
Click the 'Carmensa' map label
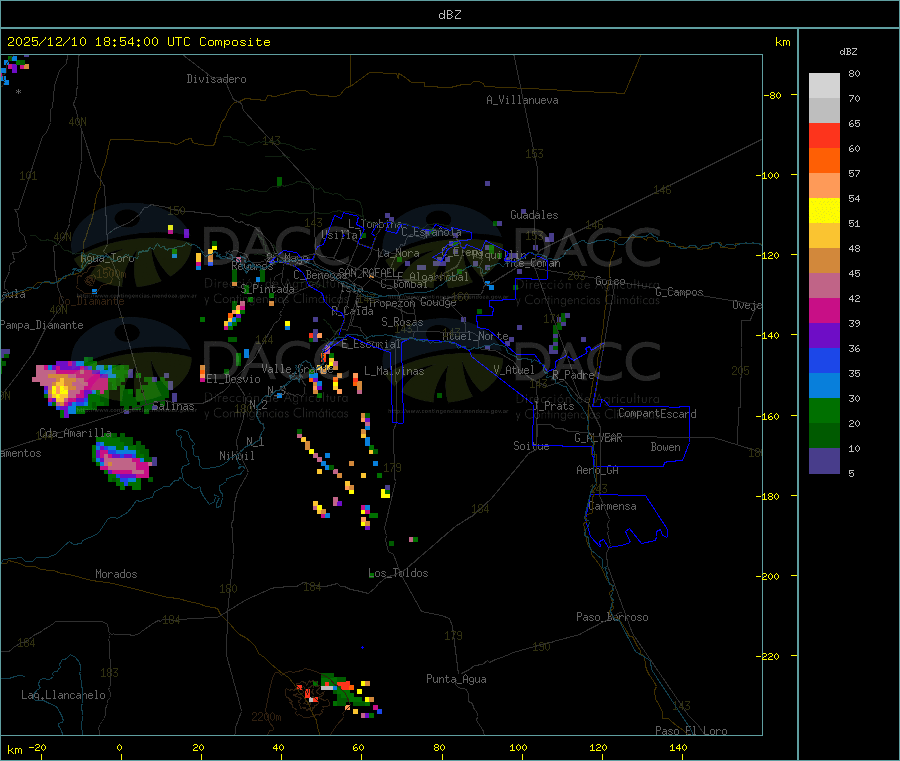[612, 506]
